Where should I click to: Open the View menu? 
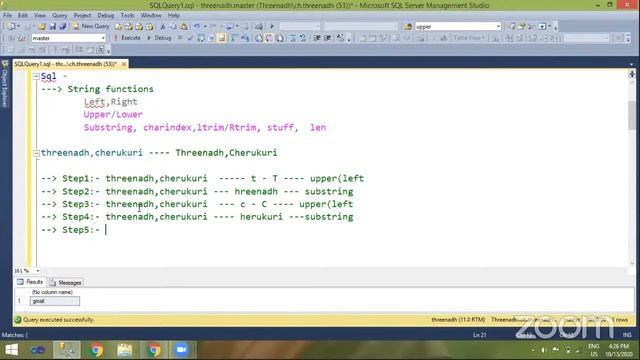40,16
